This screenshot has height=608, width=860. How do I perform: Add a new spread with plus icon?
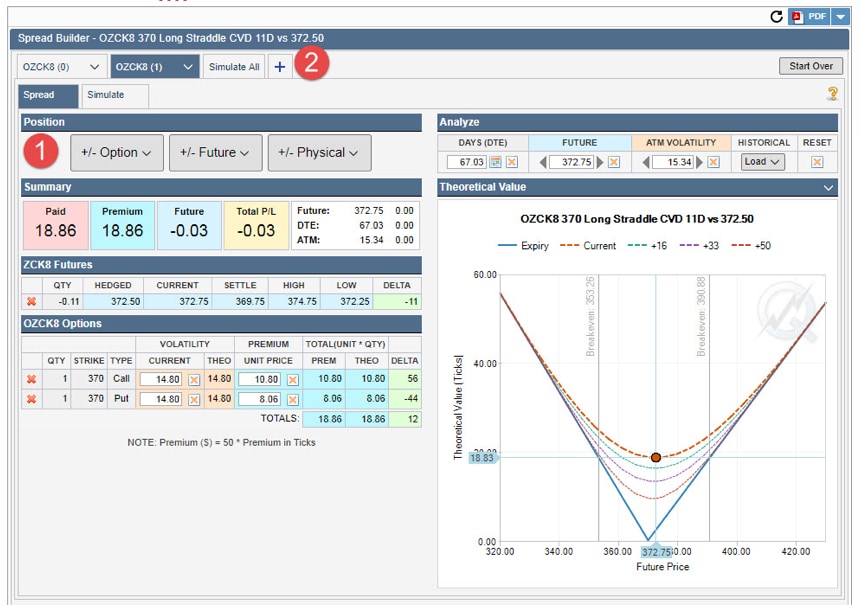click(279, 67)
